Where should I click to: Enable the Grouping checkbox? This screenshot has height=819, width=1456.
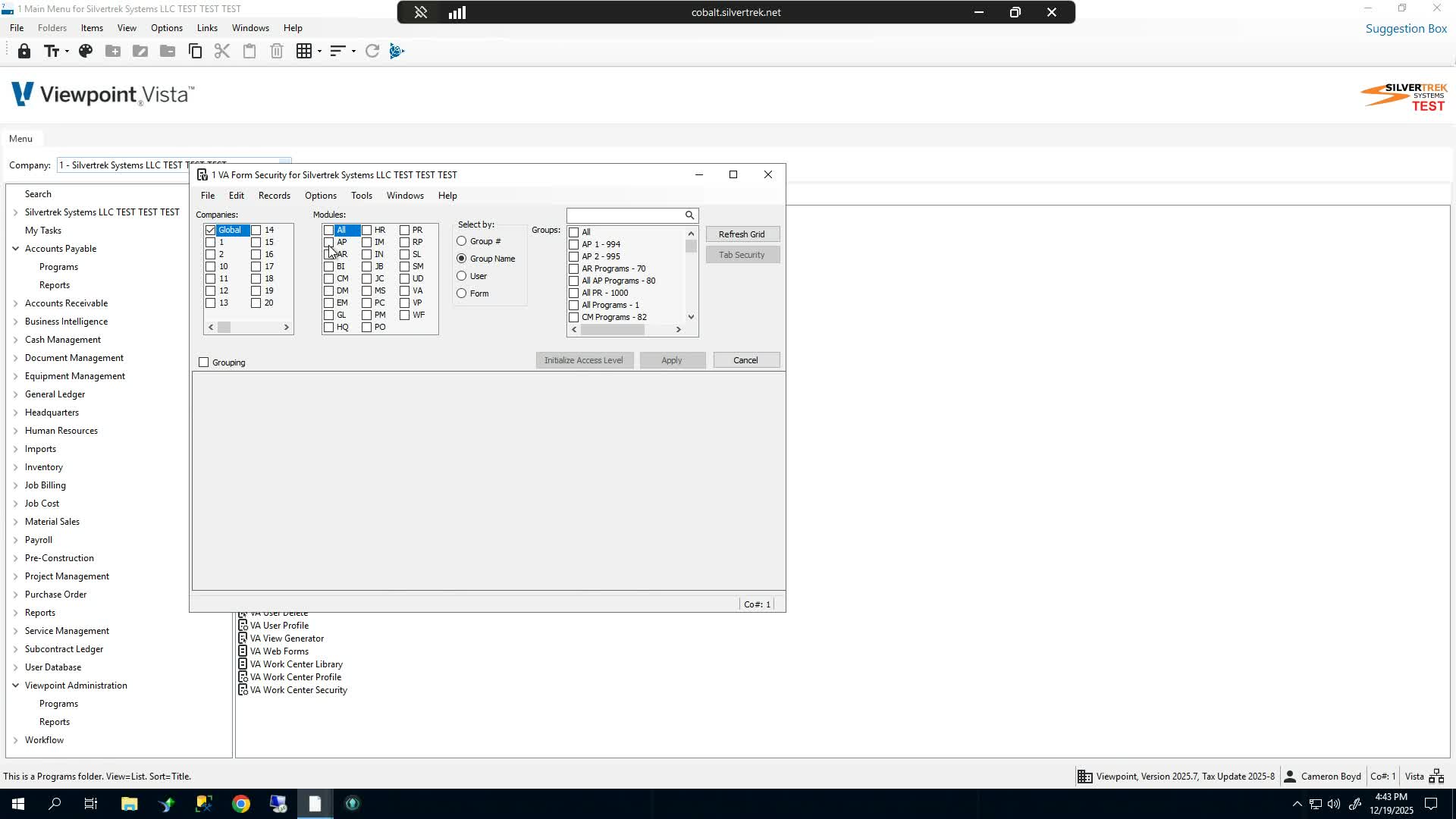pyautogui.click(x=203, y=362)
